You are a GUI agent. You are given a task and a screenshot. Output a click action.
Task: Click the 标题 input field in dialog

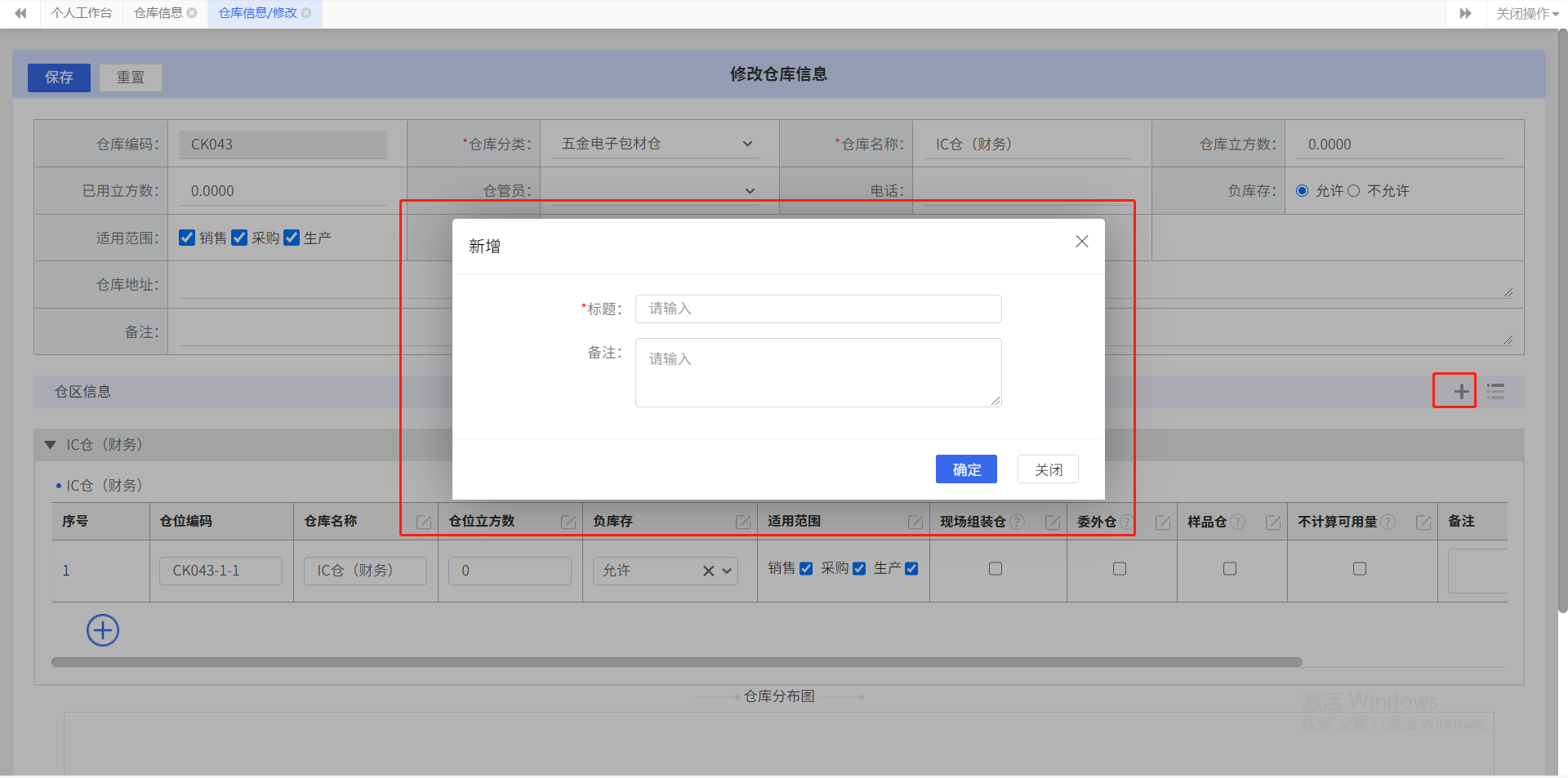(x=818, y=309)
